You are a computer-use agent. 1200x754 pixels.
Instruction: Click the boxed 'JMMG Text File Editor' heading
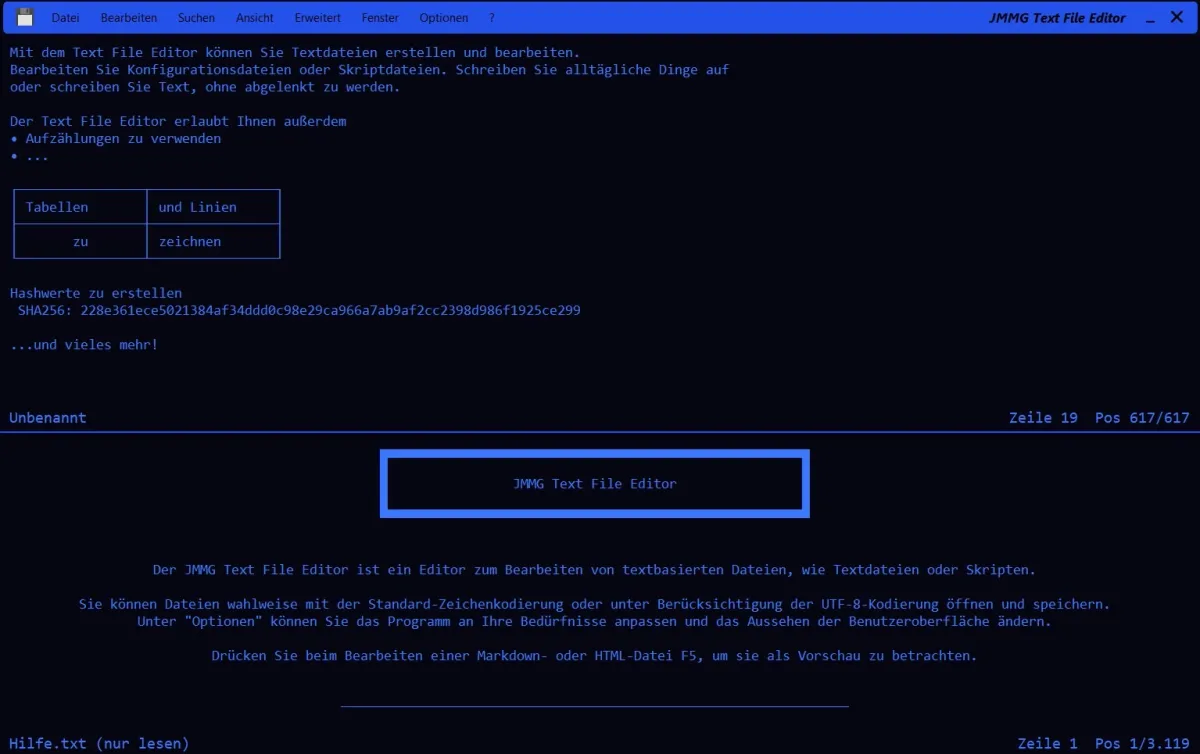coord(595,484)
